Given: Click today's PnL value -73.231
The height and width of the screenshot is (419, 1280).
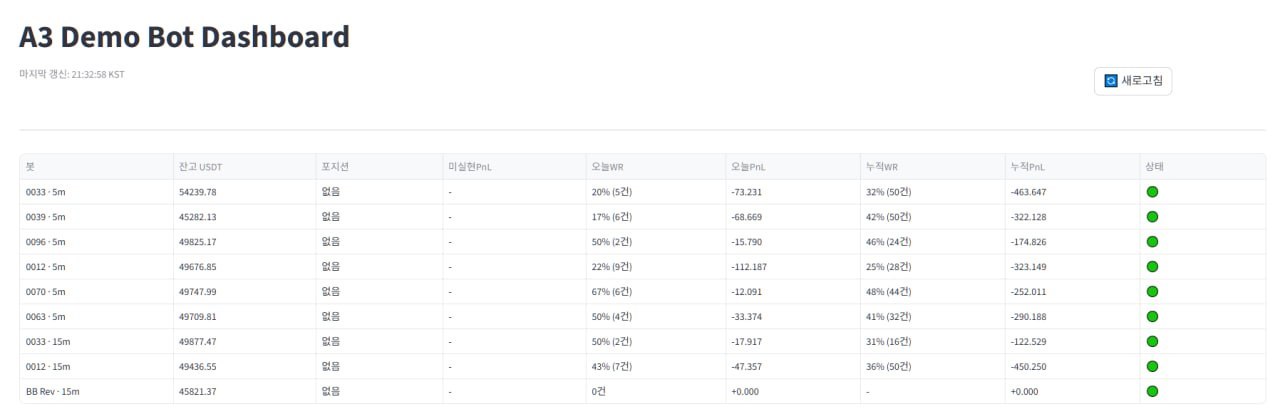Looking at the screenshot, I should click(x=747, y=192).
